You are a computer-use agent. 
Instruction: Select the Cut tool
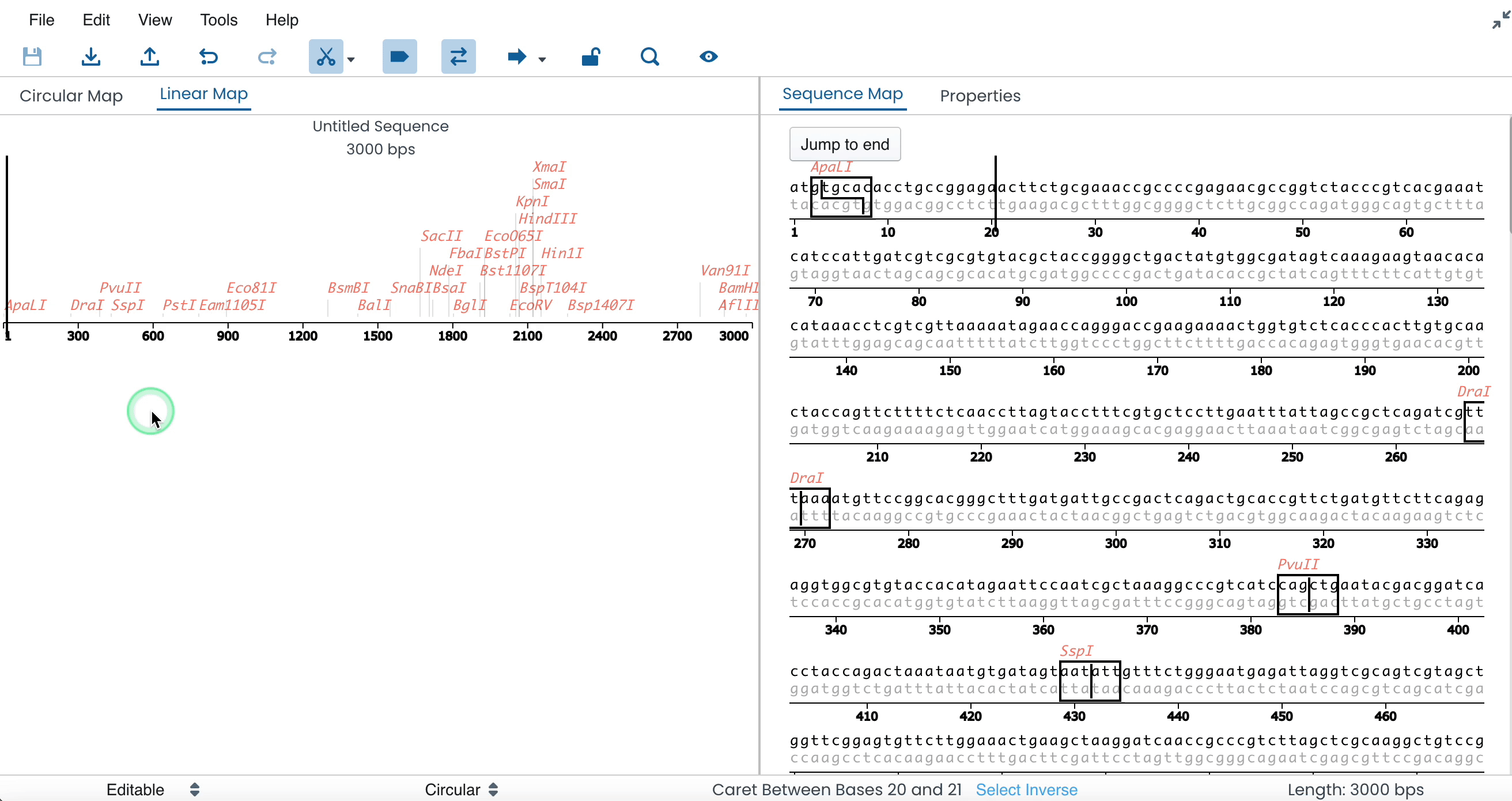pyautogui.click(x=326, y=56)
